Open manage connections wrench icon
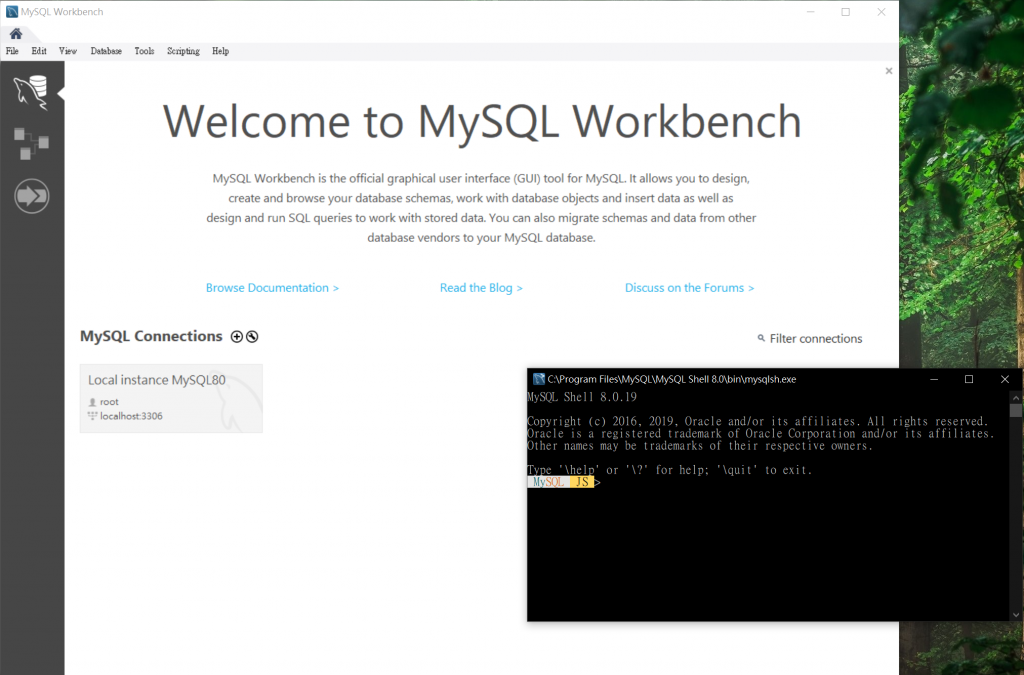This screenshot has width=1024, height=675. tap(252, 337)
